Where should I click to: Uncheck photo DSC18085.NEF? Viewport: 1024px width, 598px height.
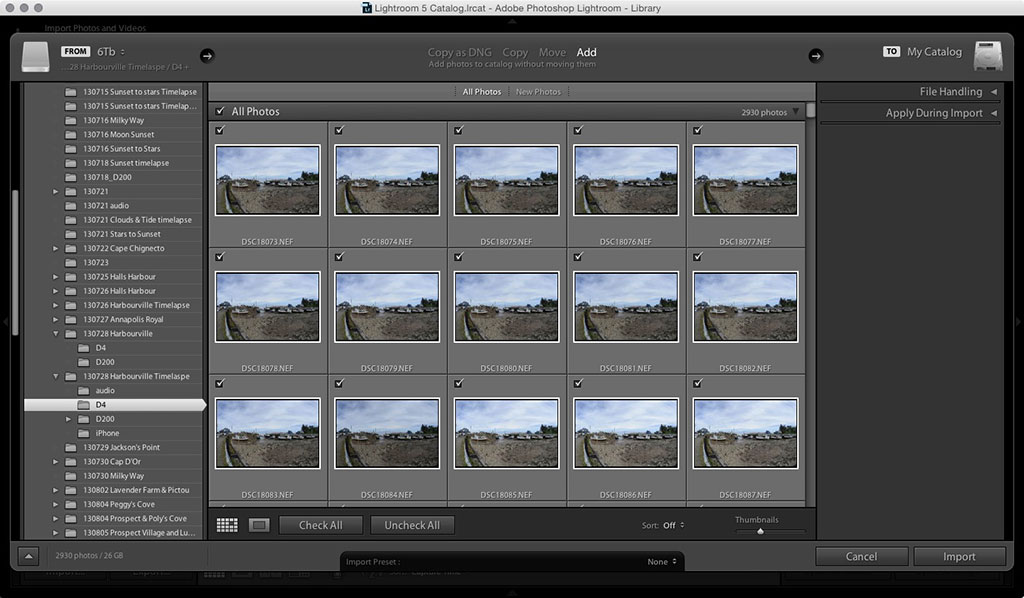tap(459, 383)
